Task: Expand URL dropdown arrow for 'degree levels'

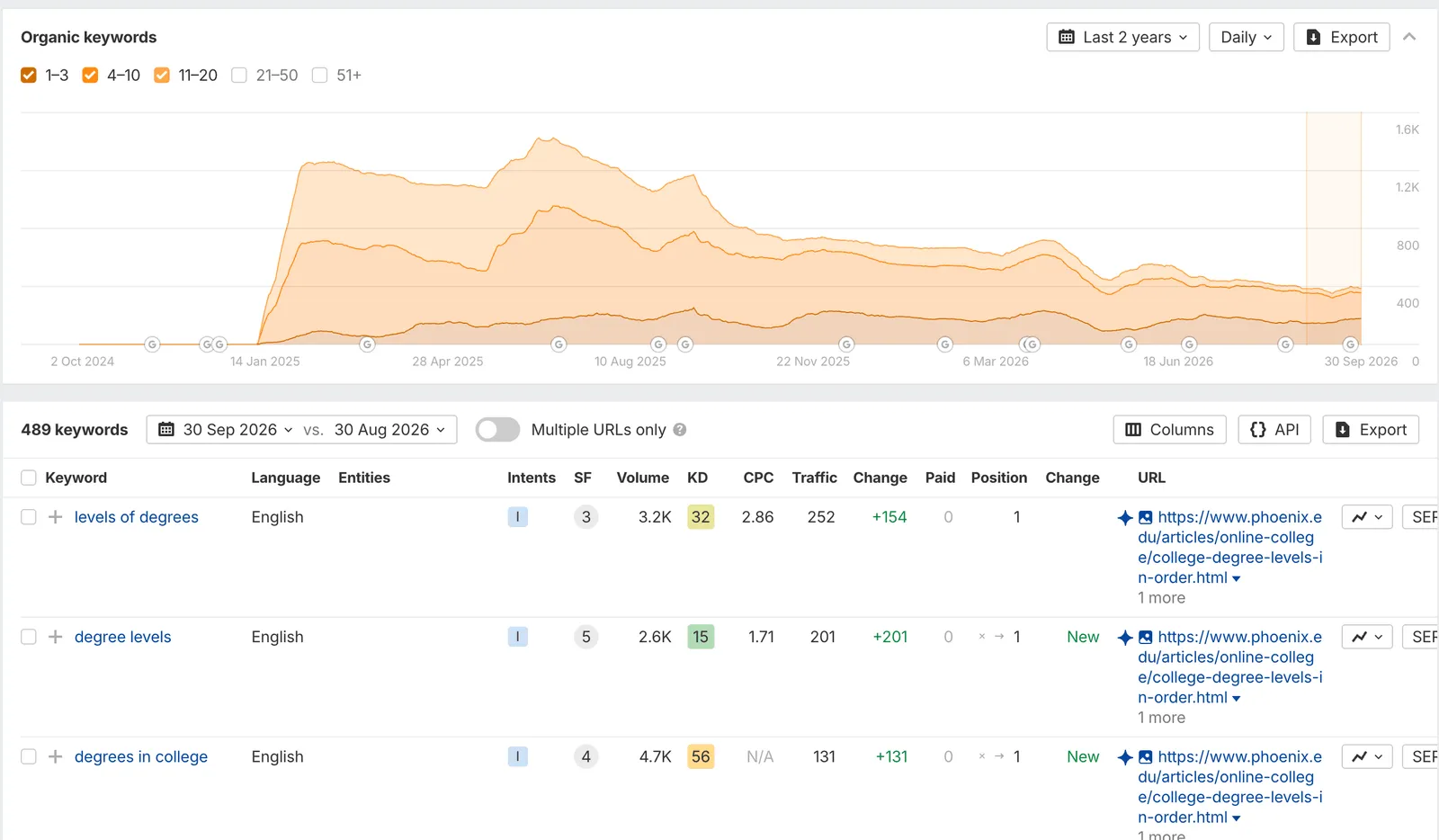Action: click(1237, 698)
